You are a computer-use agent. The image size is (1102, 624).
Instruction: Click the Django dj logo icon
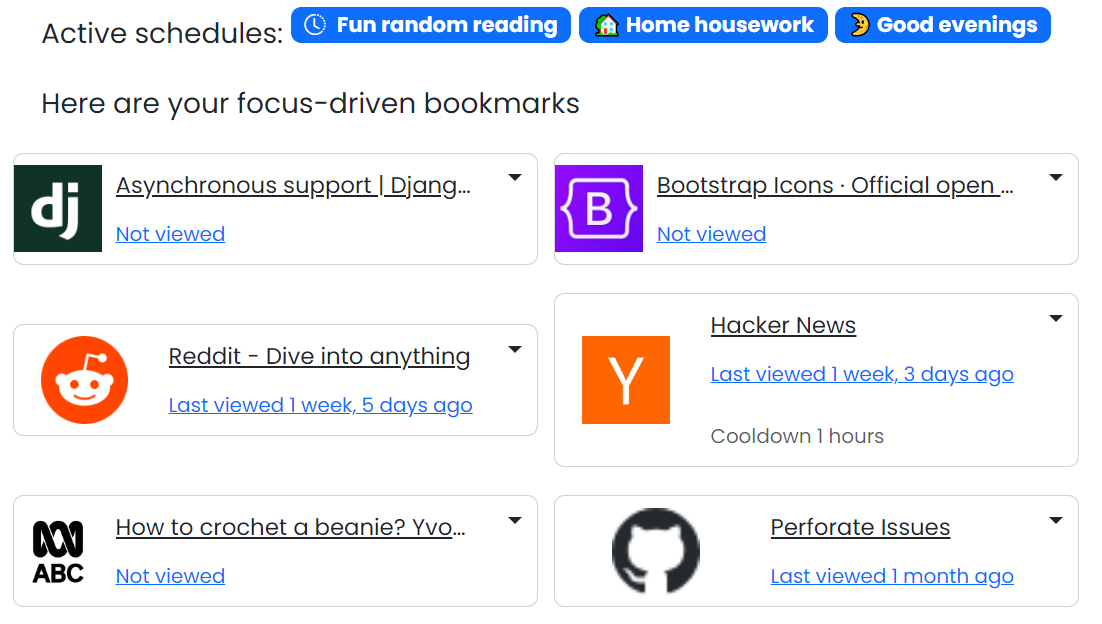click(x=58, y=209)
